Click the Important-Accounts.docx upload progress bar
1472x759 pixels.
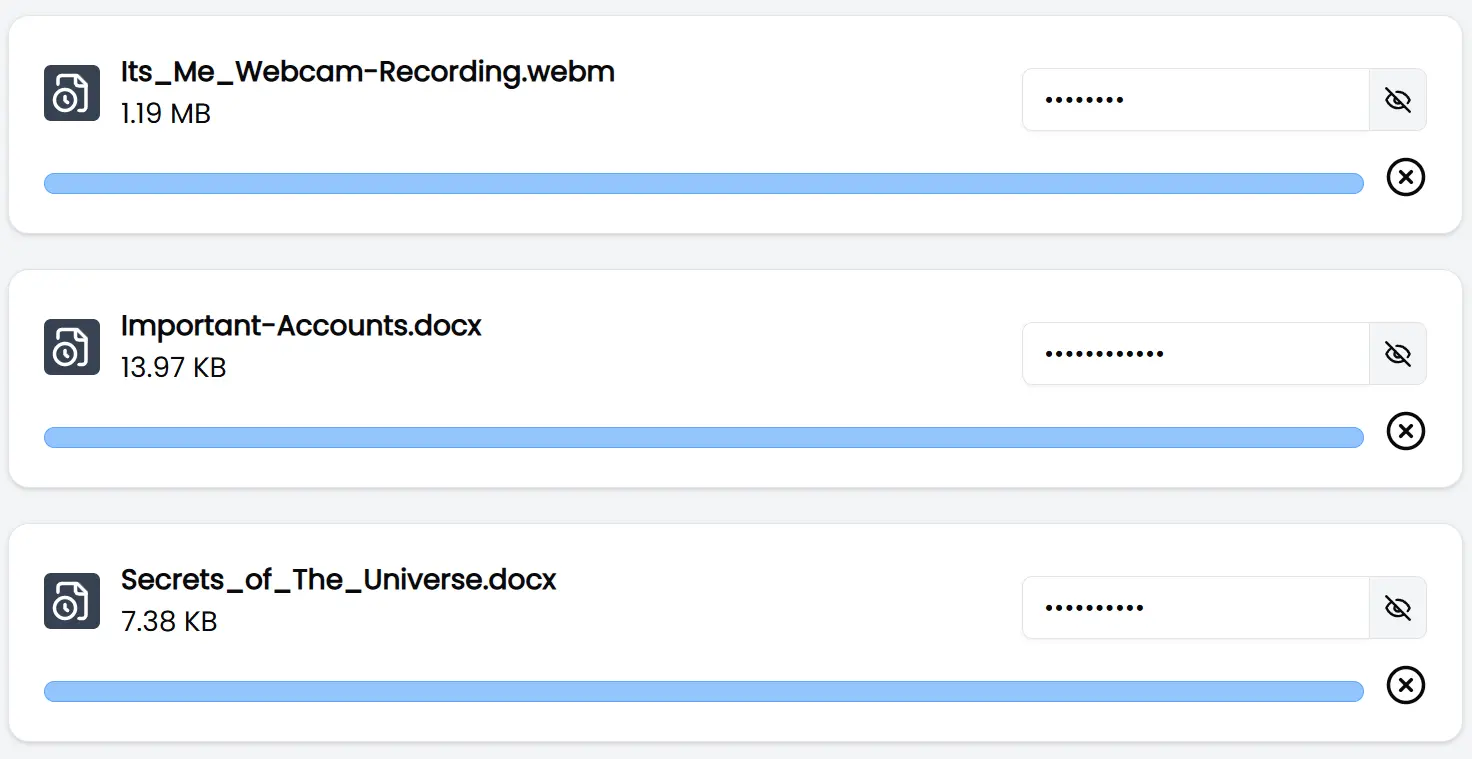pos(703,437)
